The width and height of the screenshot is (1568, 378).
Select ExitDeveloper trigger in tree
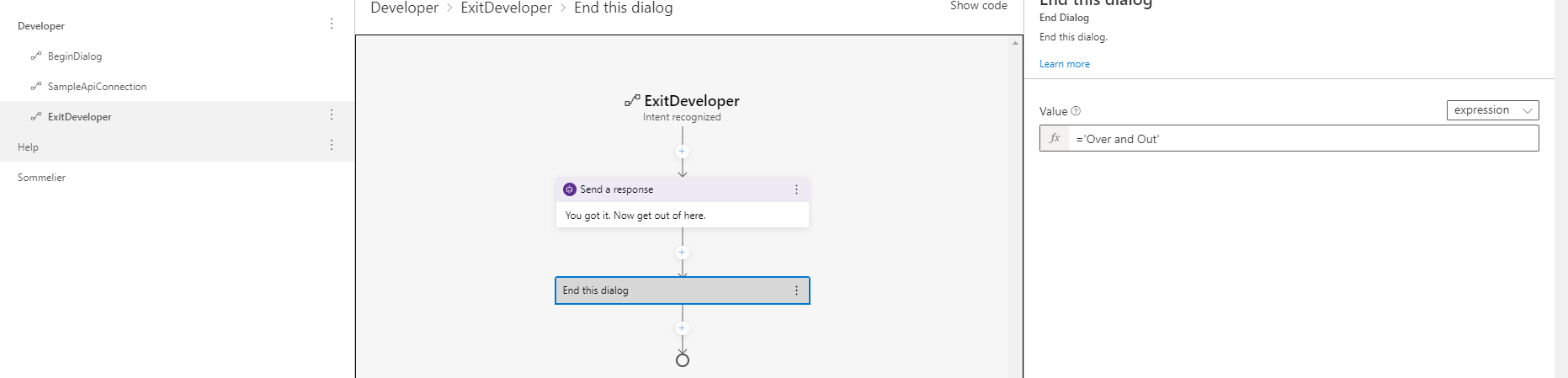click(x=79, y=117)
